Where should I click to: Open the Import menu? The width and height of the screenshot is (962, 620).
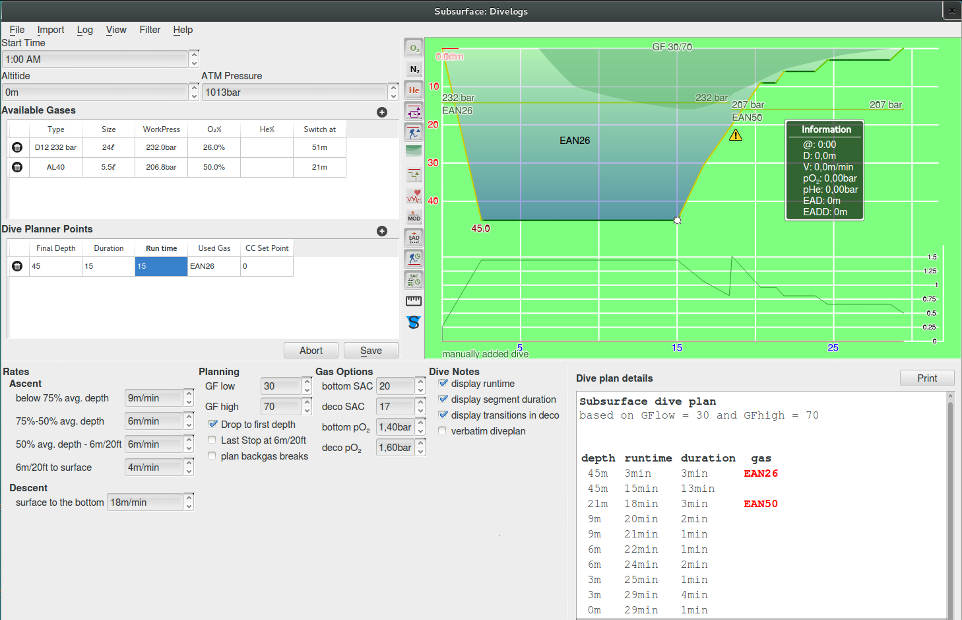click(x=50, y=29)
